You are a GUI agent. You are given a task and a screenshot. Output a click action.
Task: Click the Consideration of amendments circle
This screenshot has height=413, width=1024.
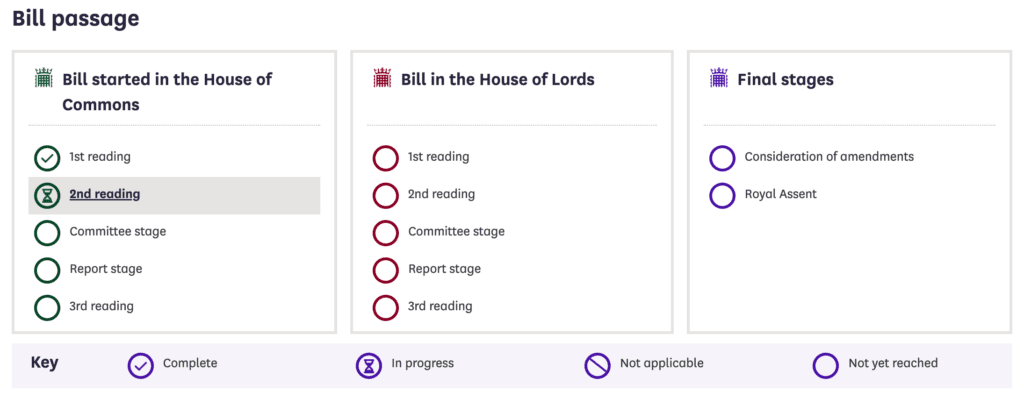point(722,157)
